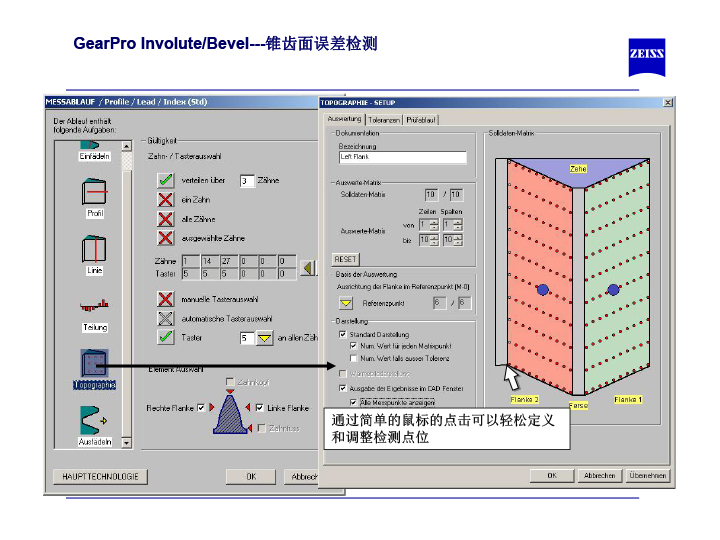Click the RESET button
The image size is (720, 540).
point(345,258)
